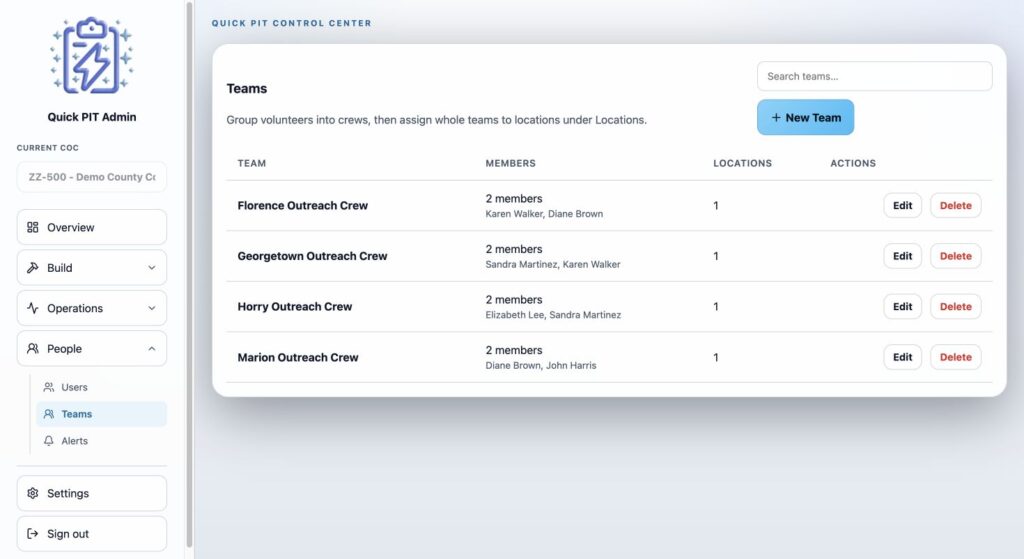Viewport: 1024px width, 559px height.
Task: Click the locations count for Florence Outreach Crew
Action: (716, 206)
